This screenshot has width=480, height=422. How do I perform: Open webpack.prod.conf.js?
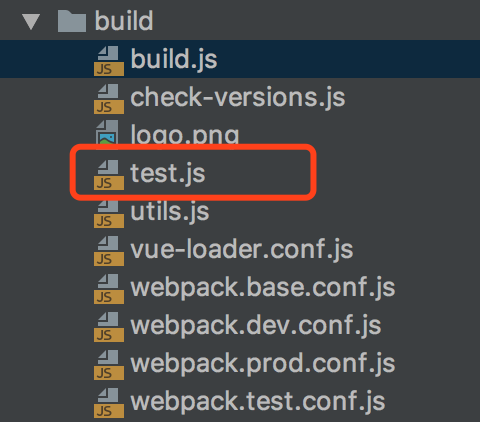point(263,363)
